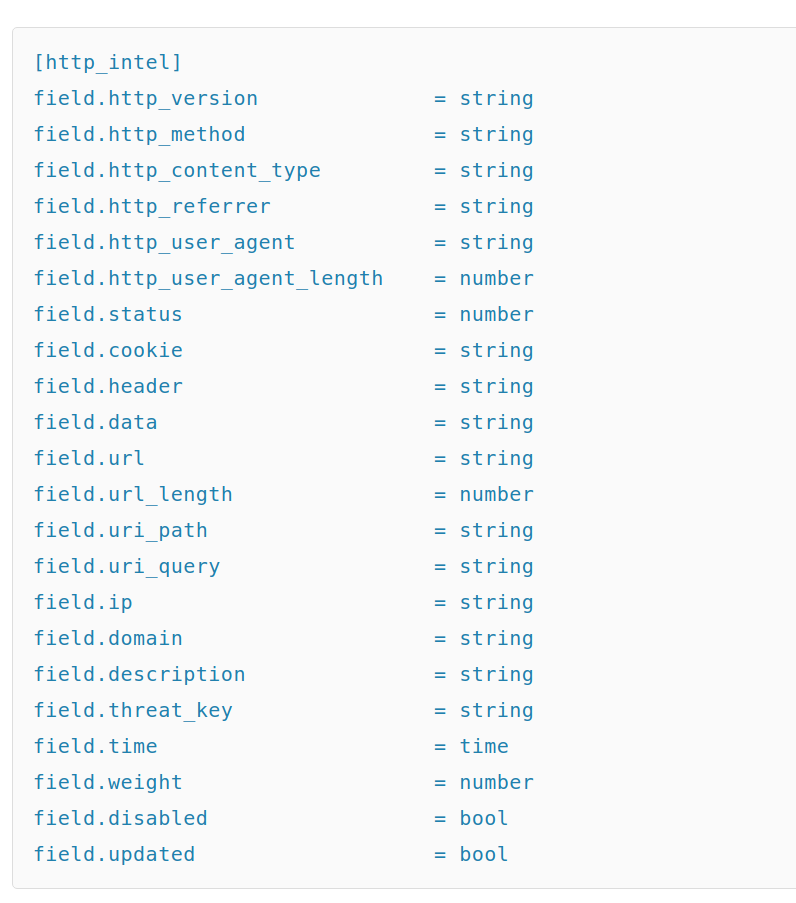Image resolution: width=796 pixels, height=903 pixels.
Task: Click the field.threat_key line
Action: [133, 711]
